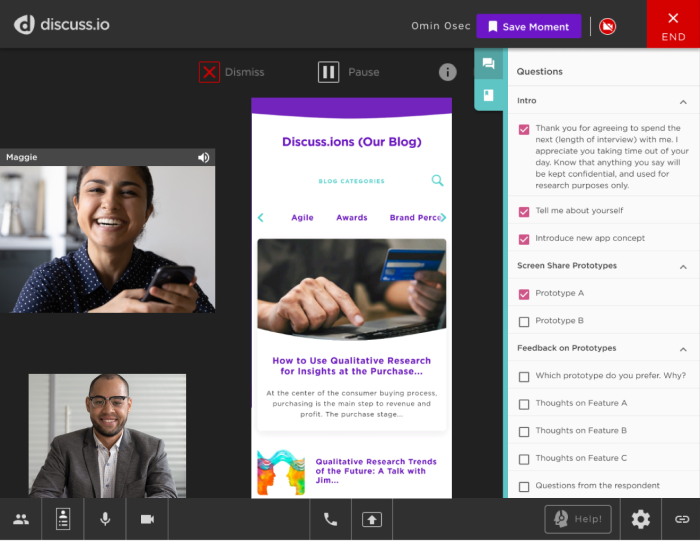Click the link icon in bottom bar
Viewport: 700px width, 541px height.
tap(682, 519)
